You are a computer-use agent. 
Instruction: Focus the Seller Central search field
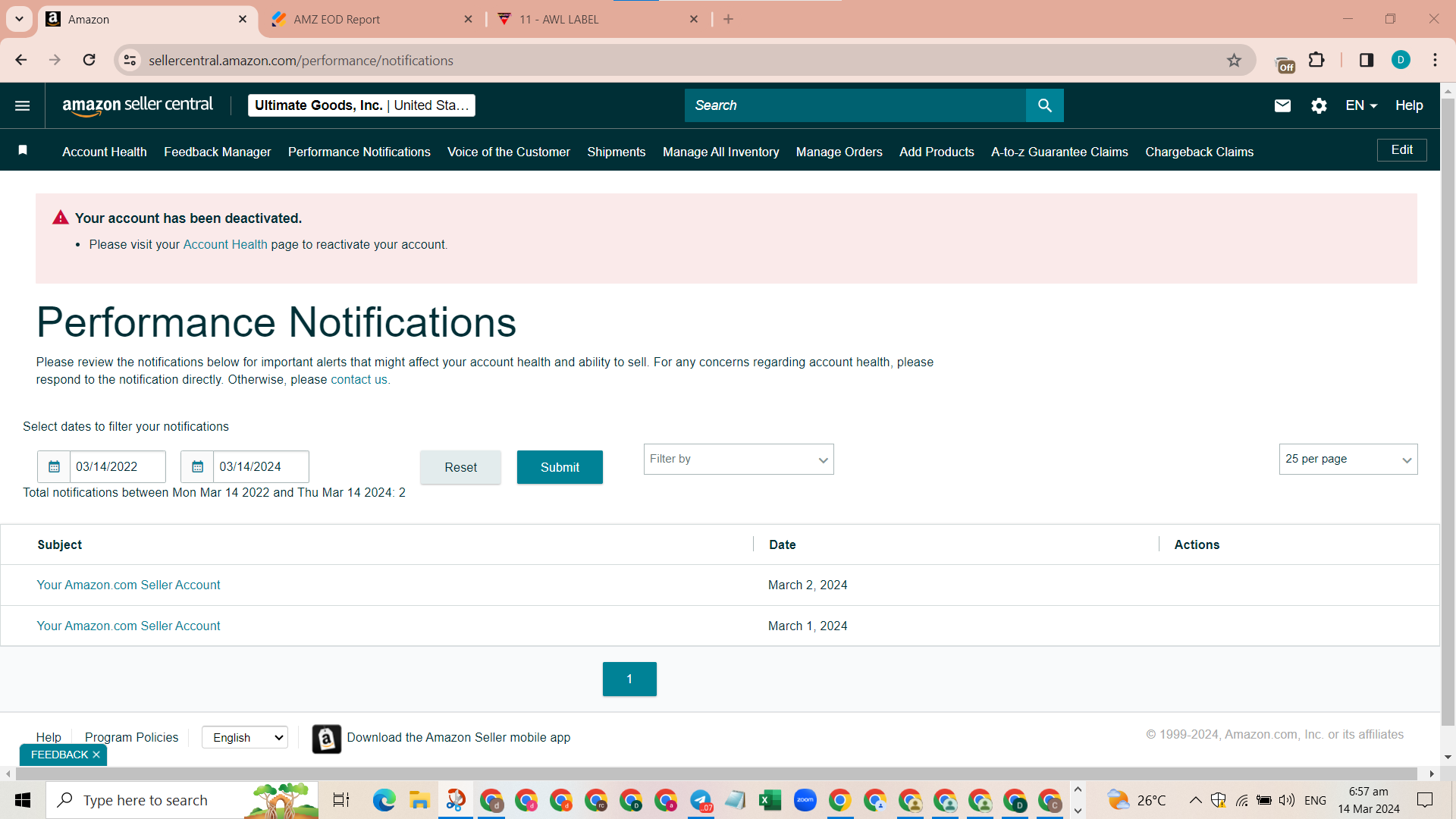(855, 105)
